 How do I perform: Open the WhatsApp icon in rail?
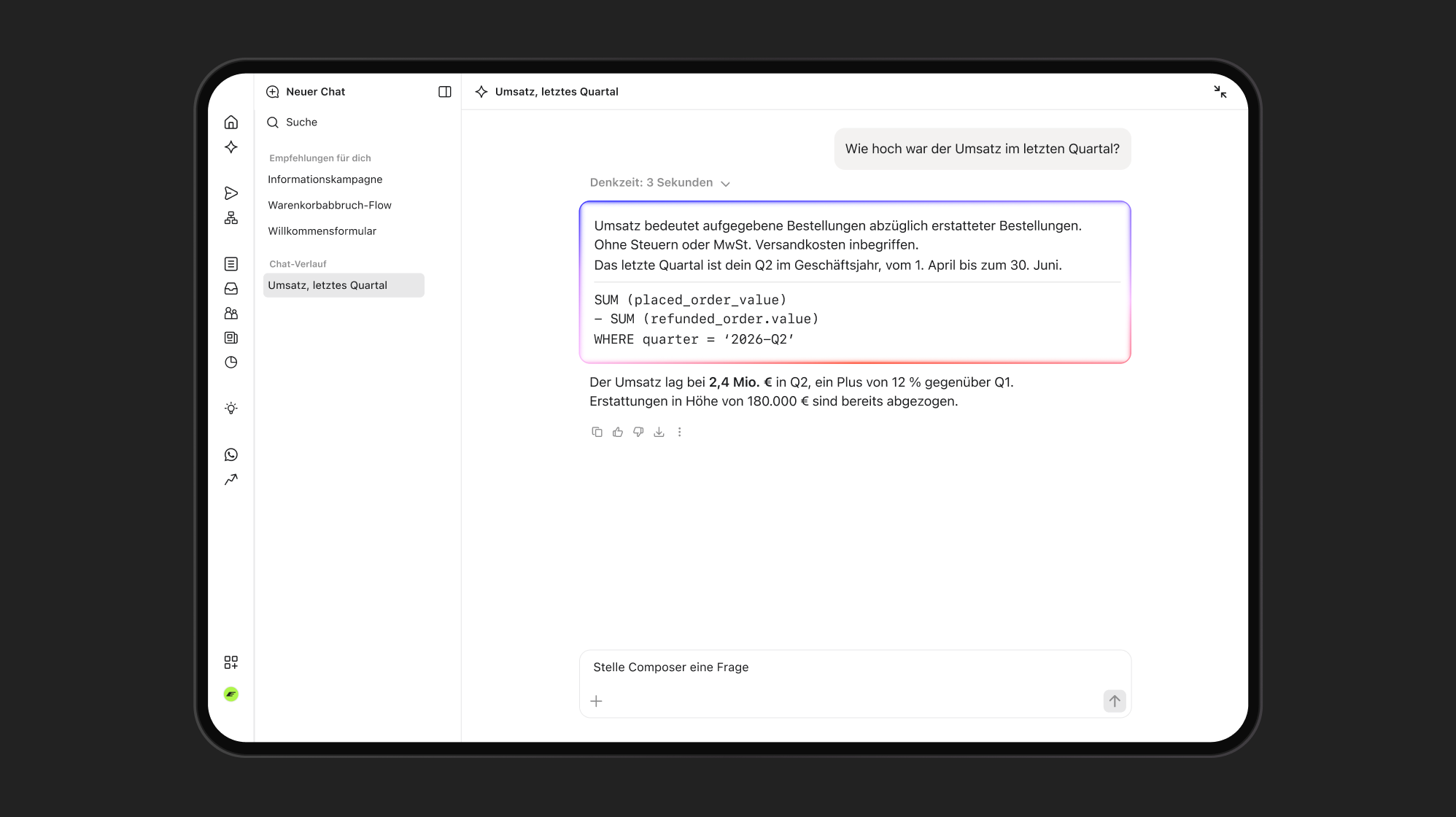231,454
